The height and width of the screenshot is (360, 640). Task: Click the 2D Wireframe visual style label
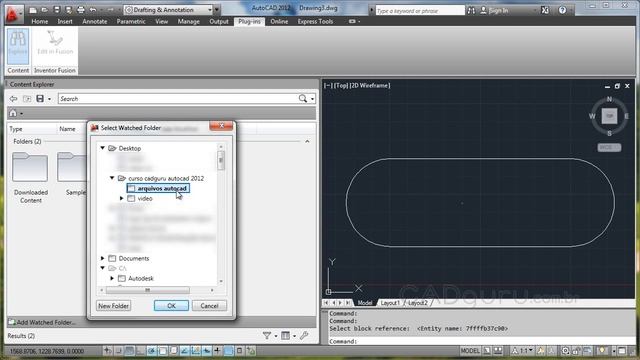tap(370, 85)
